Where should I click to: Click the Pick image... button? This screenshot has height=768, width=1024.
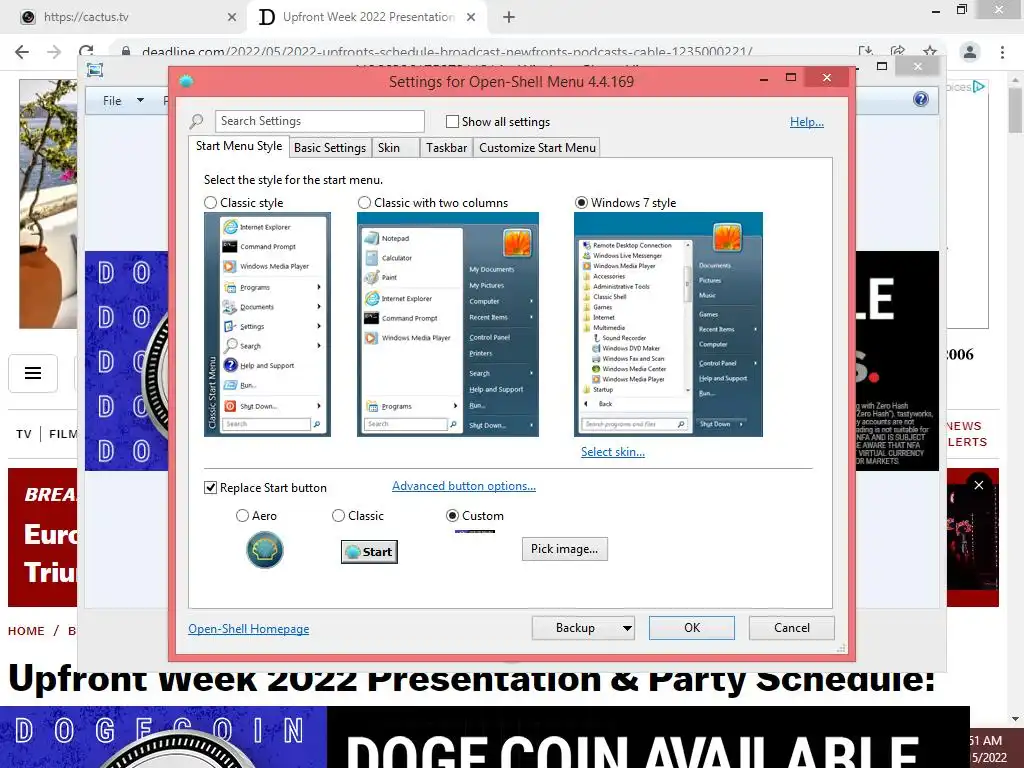pos(564,549)
